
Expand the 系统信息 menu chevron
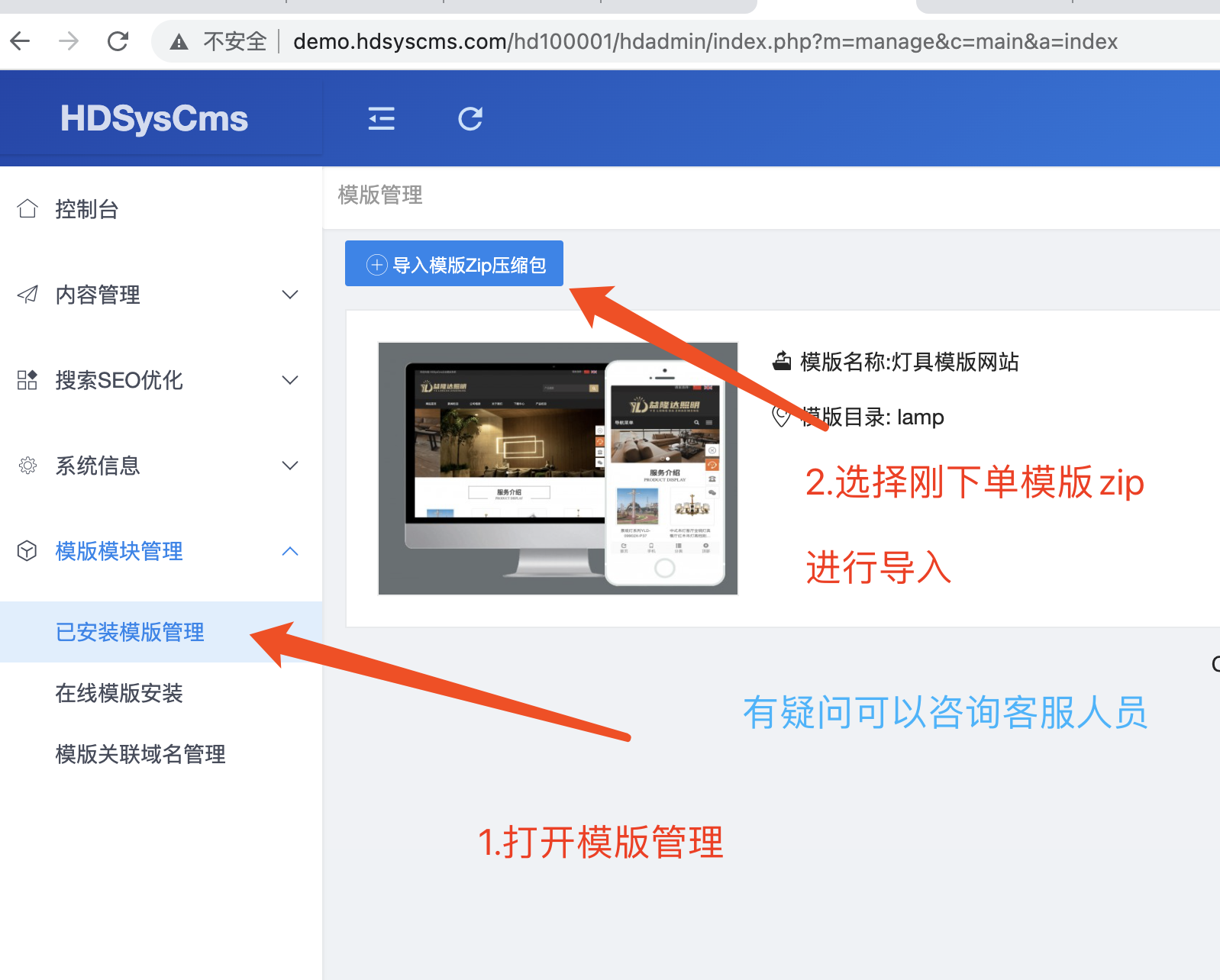290,466
